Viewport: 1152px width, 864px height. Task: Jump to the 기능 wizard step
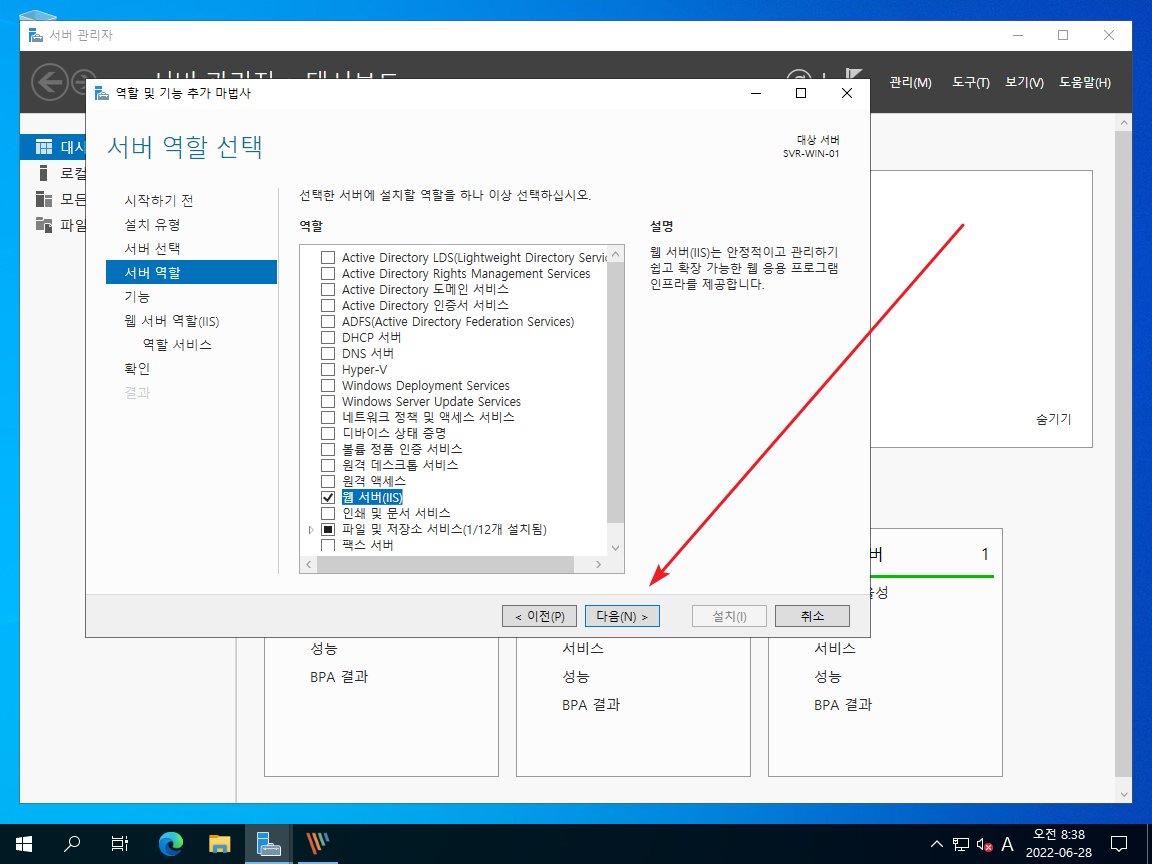click(137, 297)
